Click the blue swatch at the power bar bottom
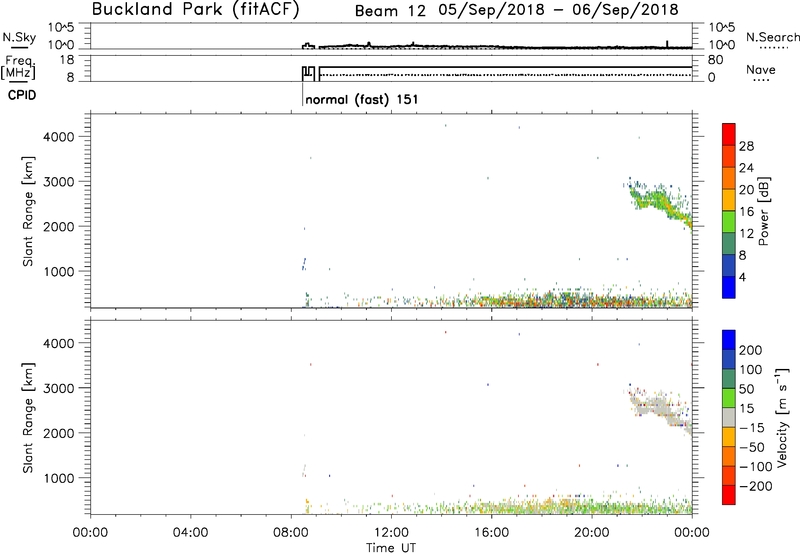This screenshot has height=554, width=800. (x=729, y=287)
